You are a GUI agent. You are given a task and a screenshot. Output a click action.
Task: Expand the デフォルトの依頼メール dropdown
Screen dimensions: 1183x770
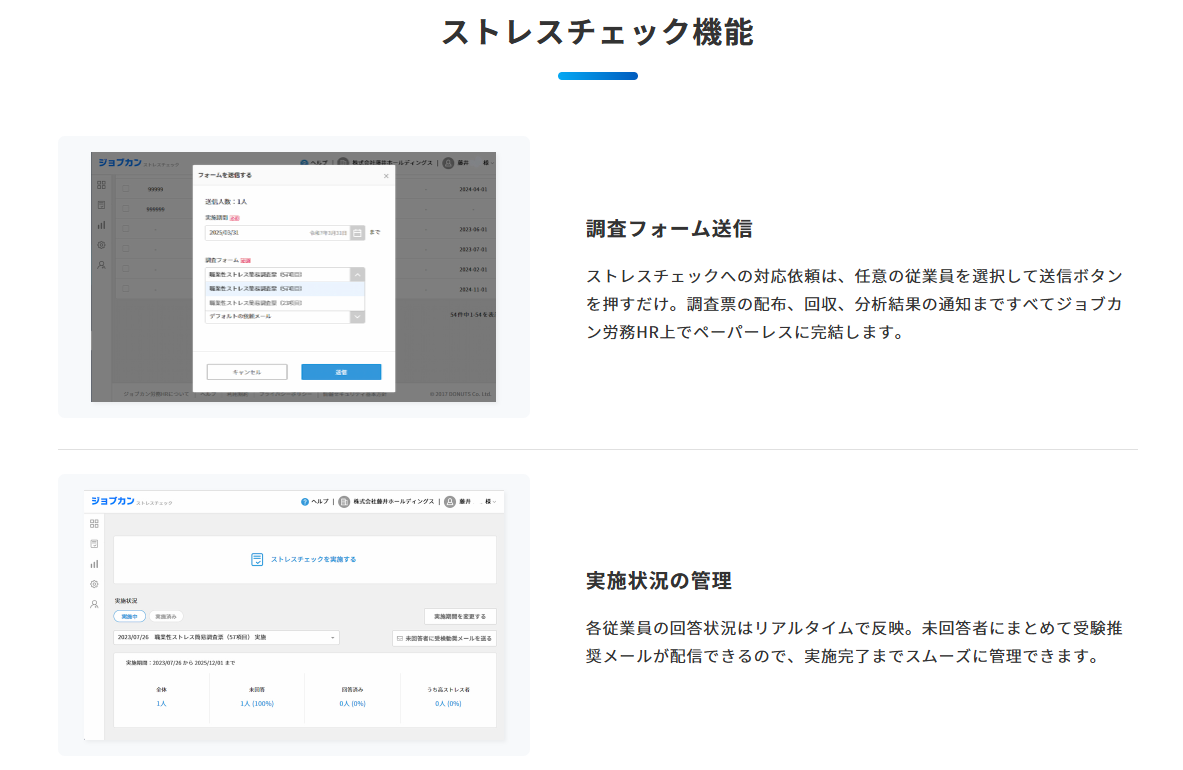pos(357,316)
